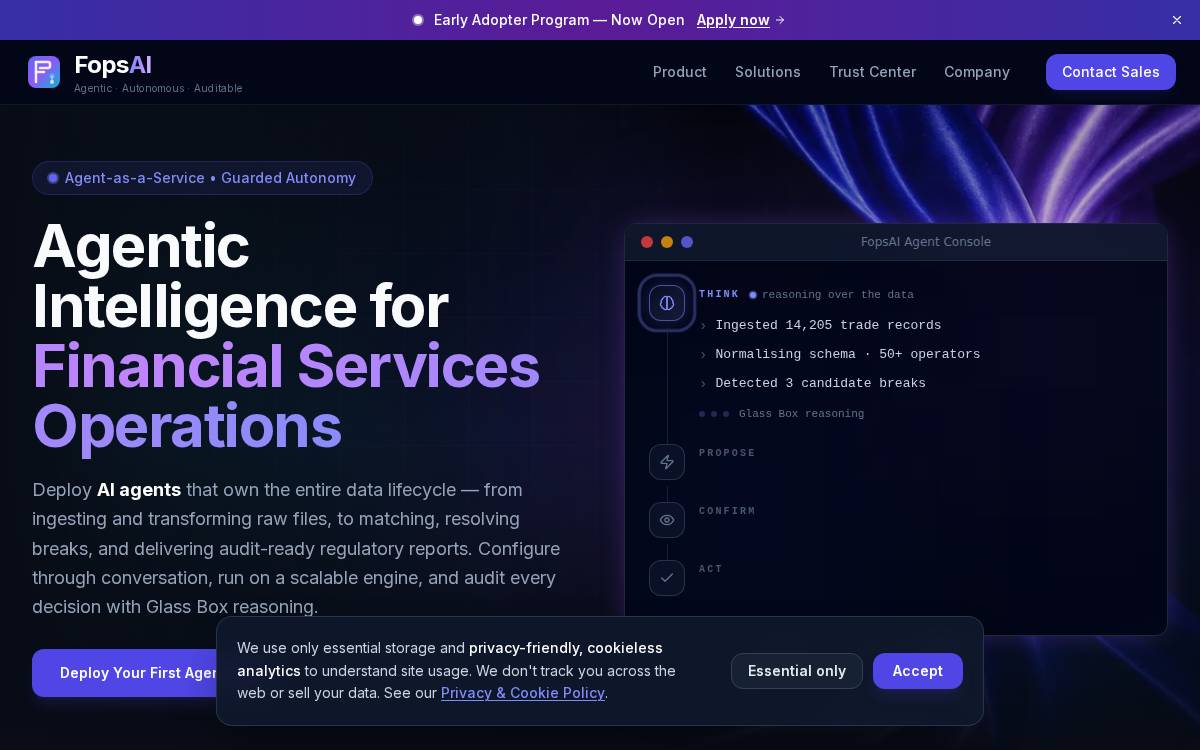Click the yellow dot in console title bar

click(667, 242)
